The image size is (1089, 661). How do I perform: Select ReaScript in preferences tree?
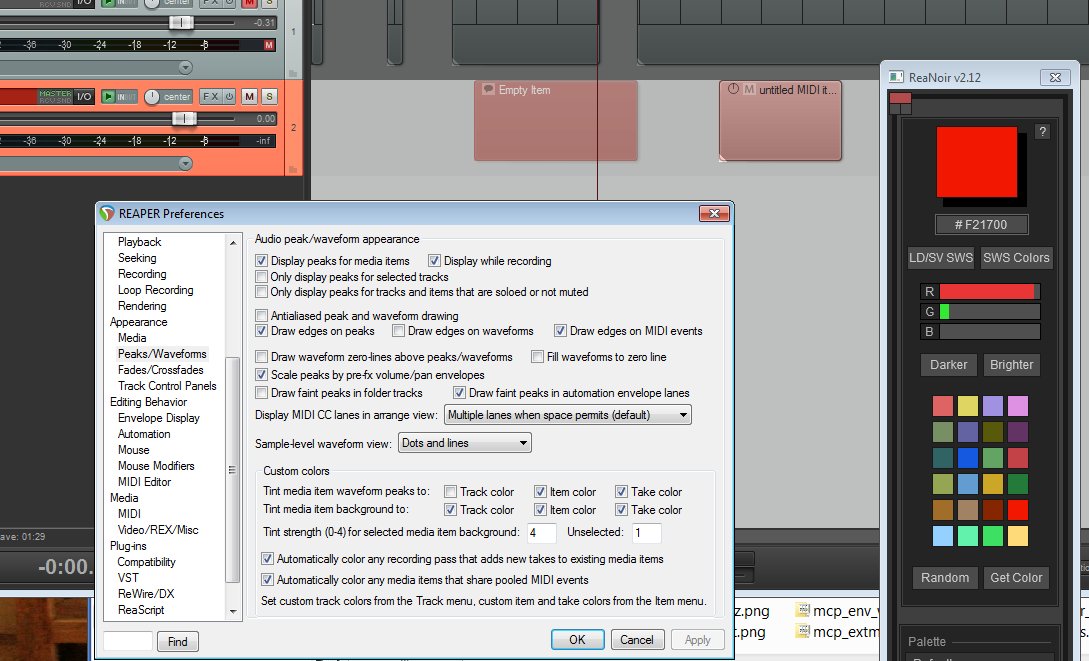tap(141, 610)
